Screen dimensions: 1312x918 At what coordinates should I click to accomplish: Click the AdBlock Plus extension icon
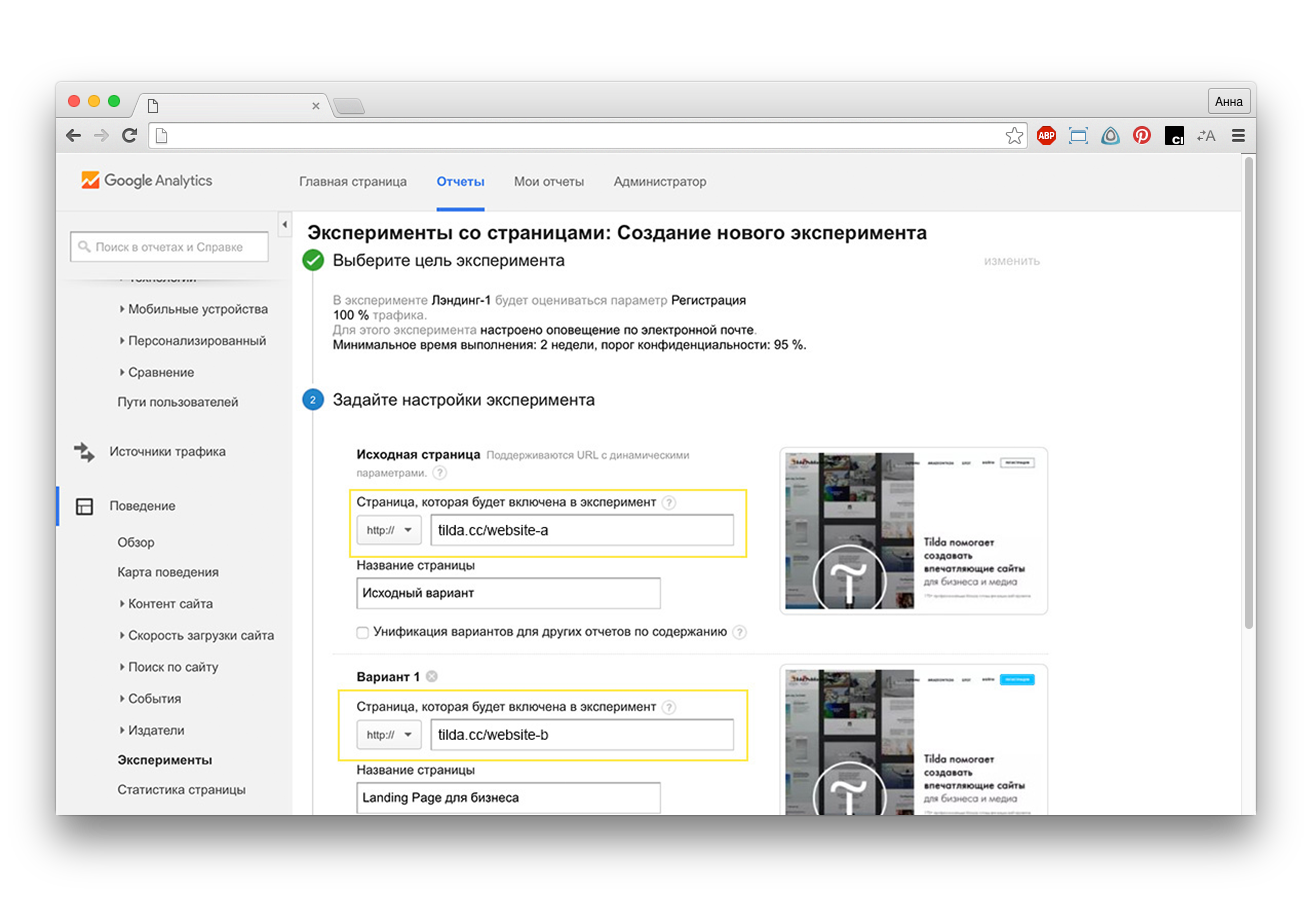tap(1046, 136)
